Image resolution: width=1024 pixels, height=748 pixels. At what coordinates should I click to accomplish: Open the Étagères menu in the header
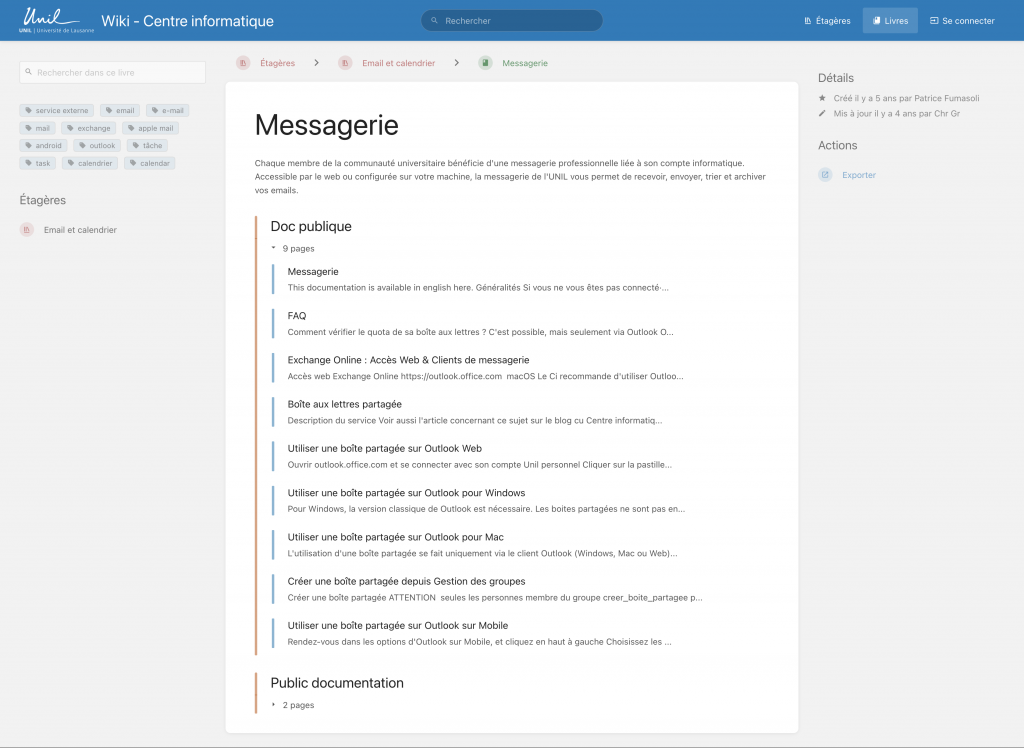coord(827,21)
